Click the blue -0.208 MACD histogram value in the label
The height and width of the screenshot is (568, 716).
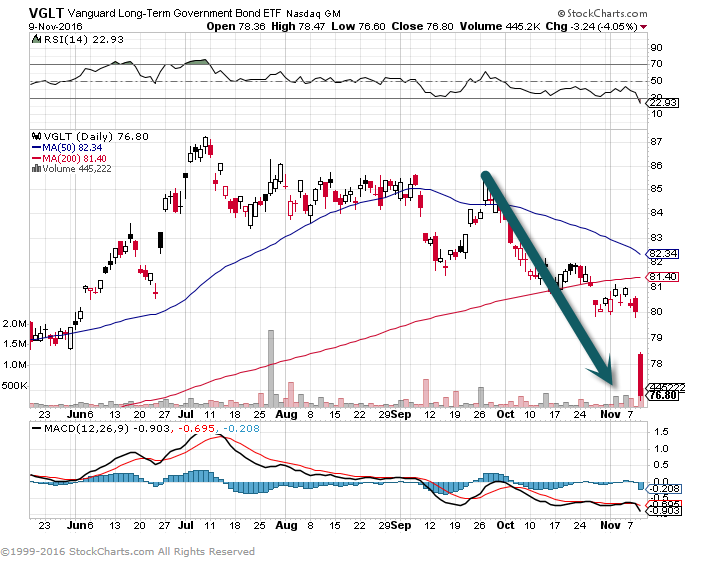coord(241,429)
